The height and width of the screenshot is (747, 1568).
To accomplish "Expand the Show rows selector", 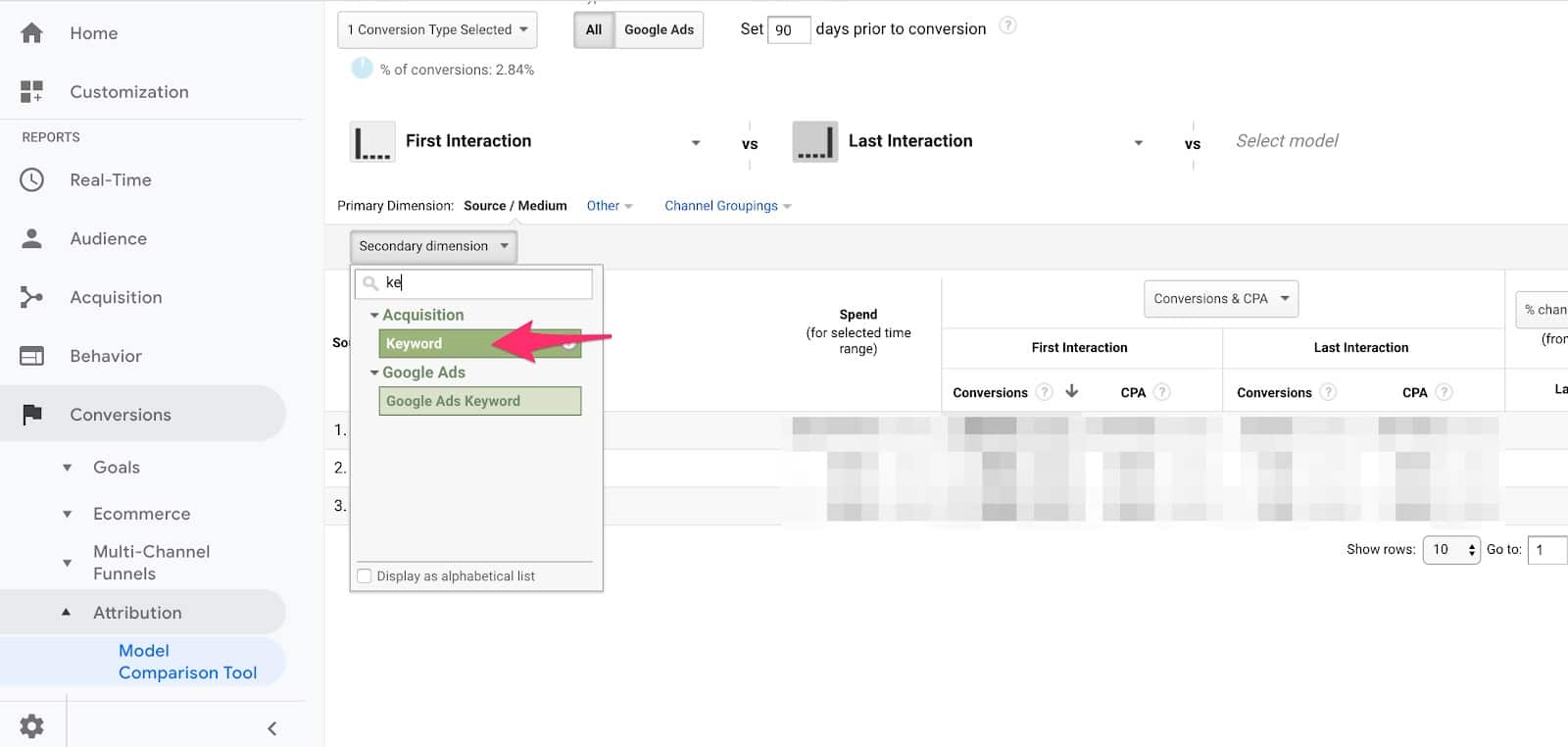I will tap(1450, 550).
